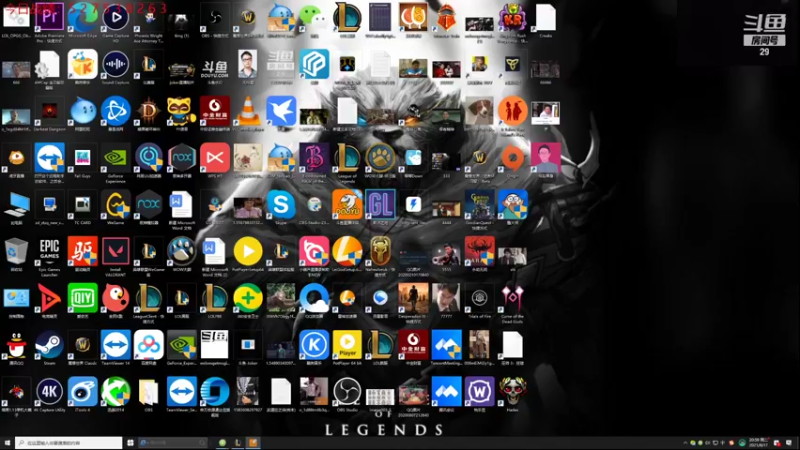Open the Windows Start menu
Image resolution: width=800 pixels, height=450 pixels.
[7, 443]
